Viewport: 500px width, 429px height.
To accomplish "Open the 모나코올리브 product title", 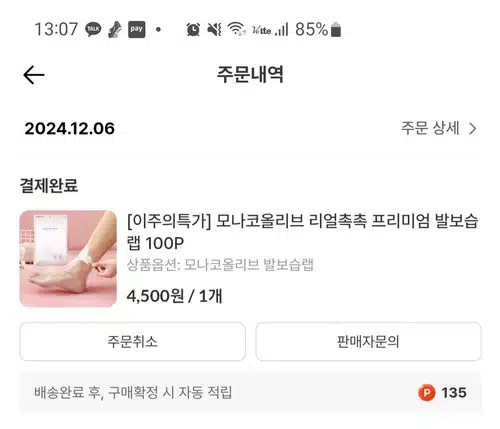I will [302, 232].
